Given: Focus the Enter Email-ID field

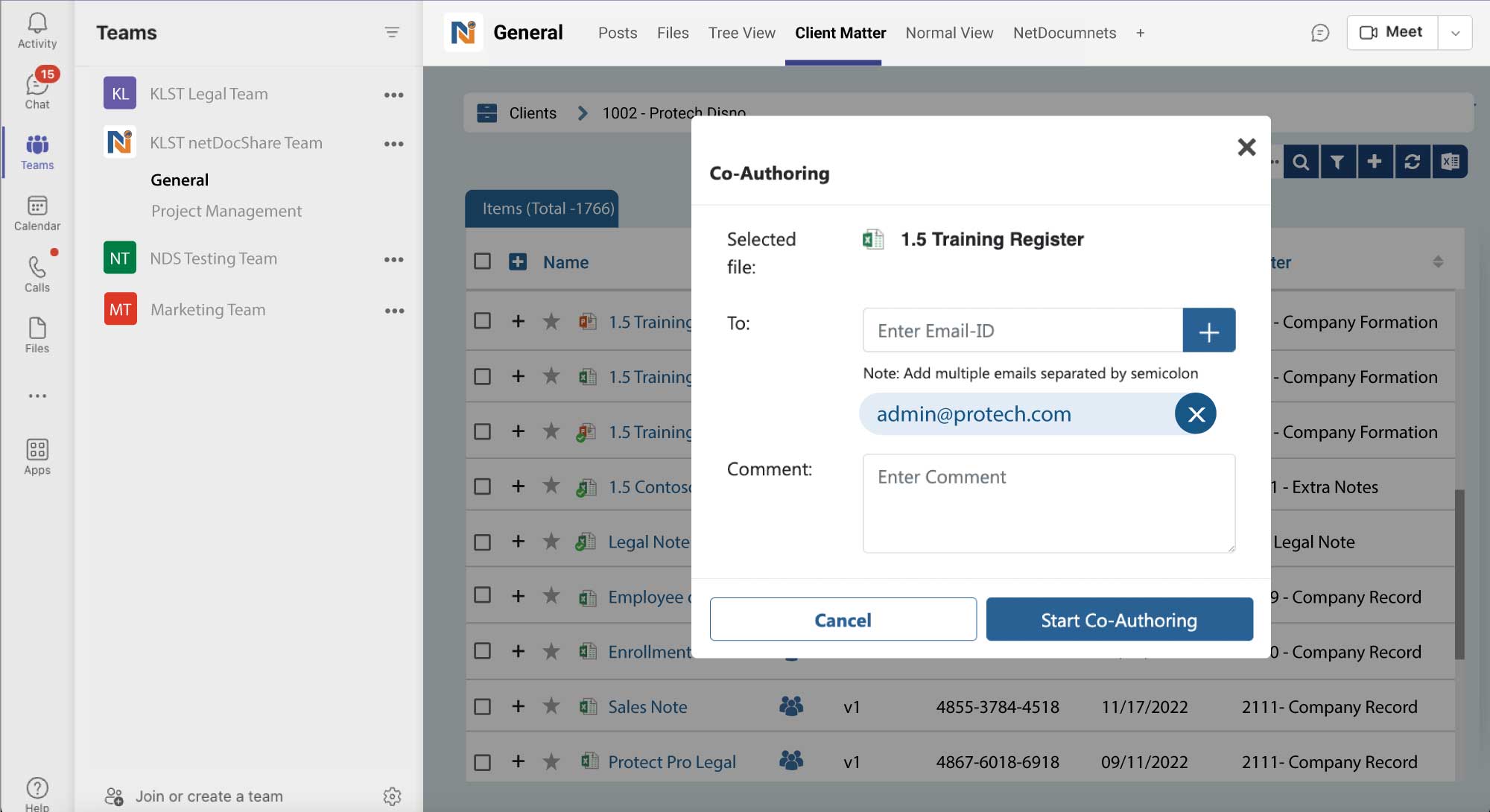Looking at the screenshot, I should (x=1022, y=330).
